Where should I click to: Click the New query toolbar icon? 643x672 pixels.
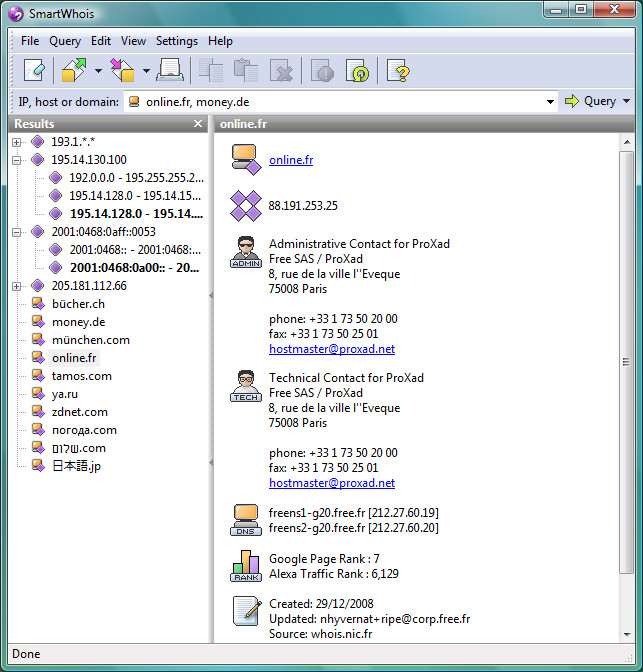[x=34, y=70]
